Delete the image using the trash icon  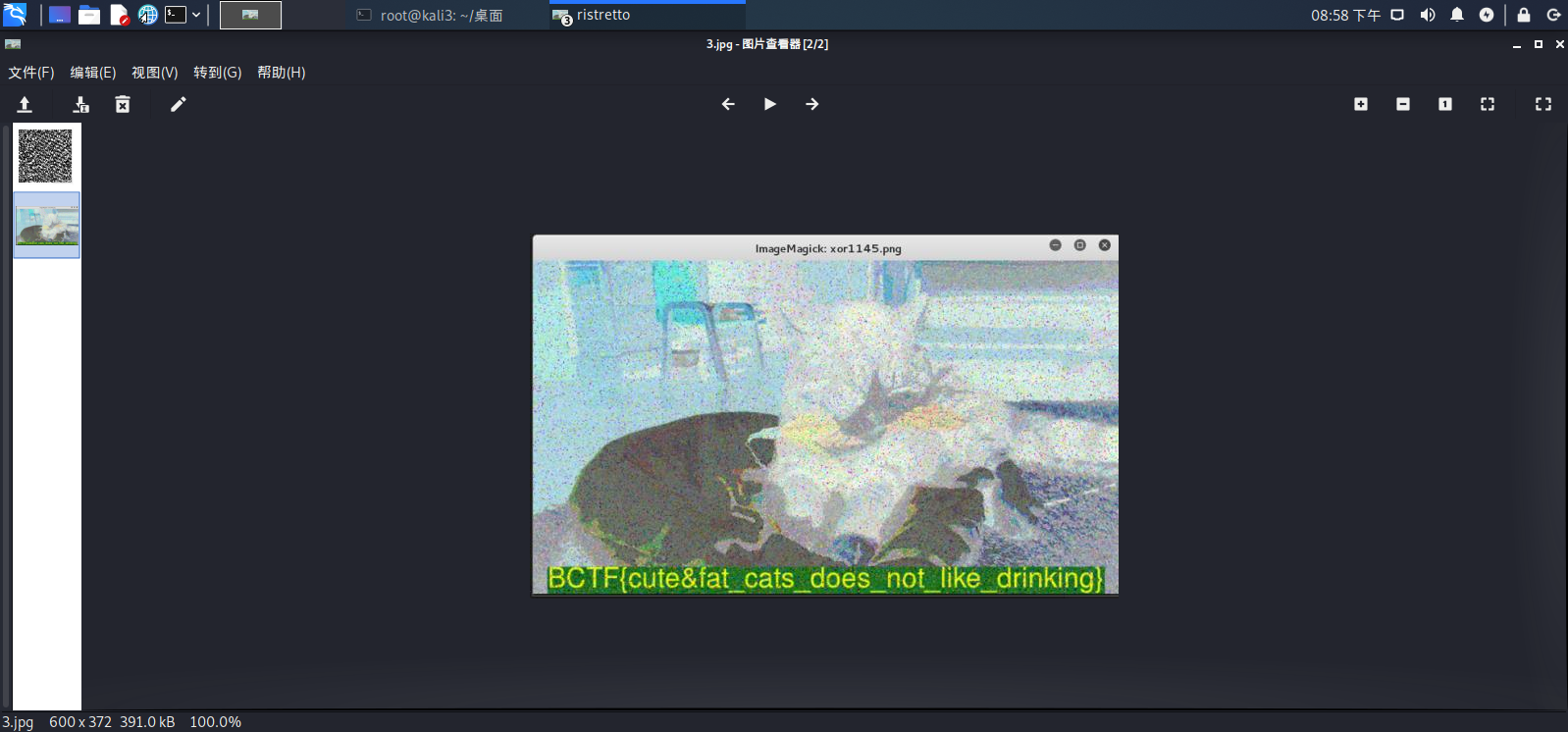pyautogui.click(x=123, y=104)
